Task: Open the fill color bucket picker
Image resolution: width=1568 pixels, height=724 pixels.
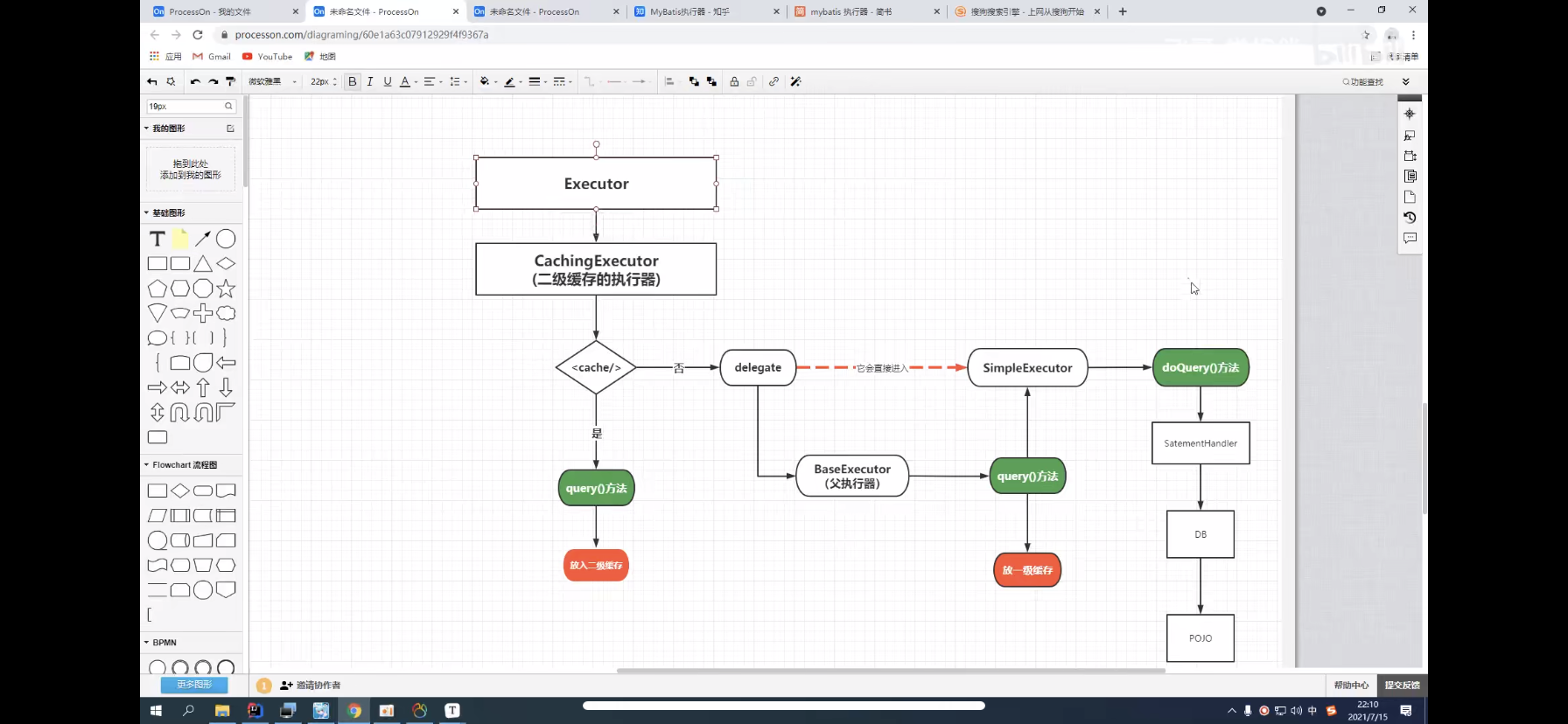Action: 488,81
